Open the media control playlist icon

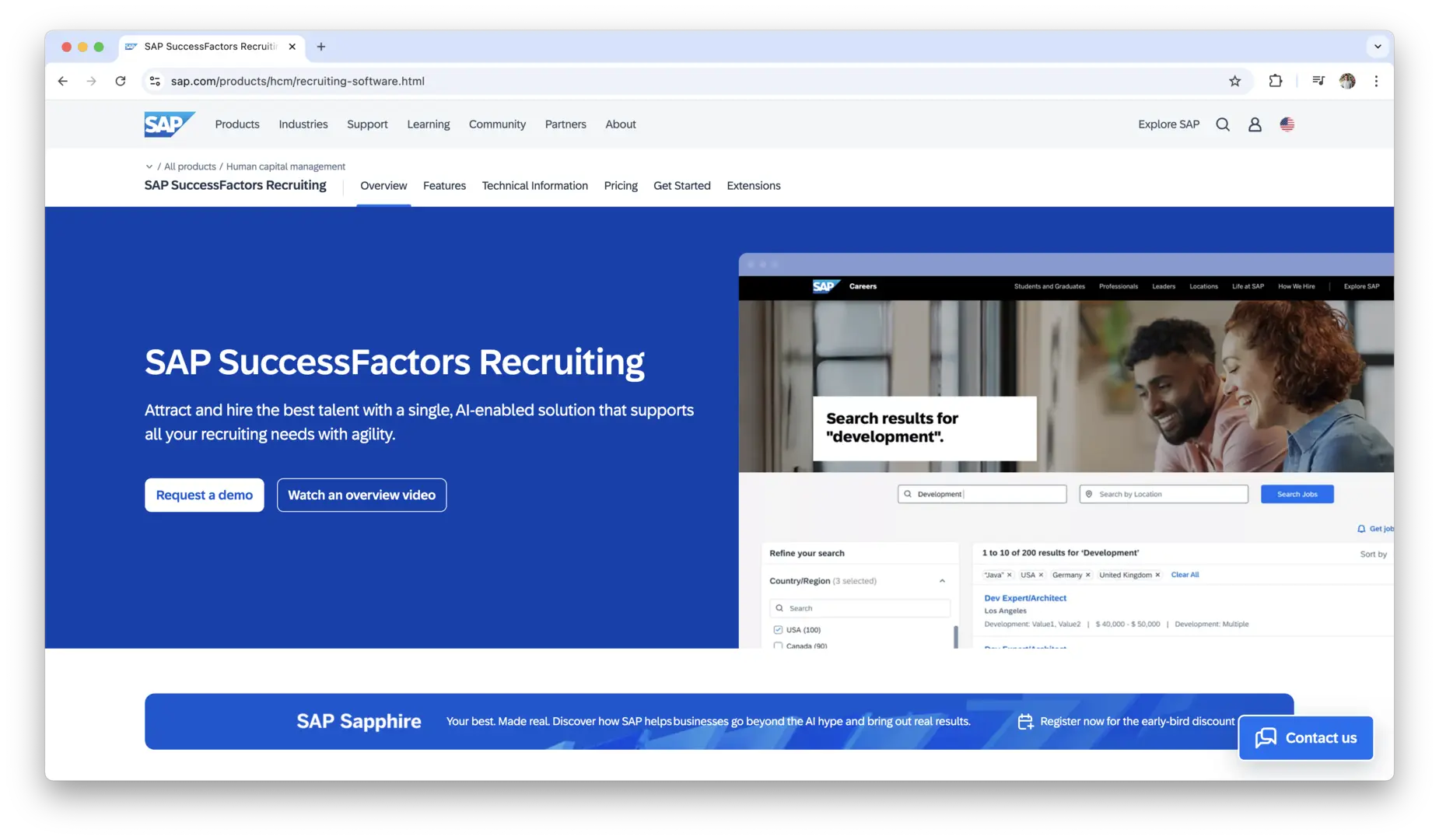coord(1318,81)
